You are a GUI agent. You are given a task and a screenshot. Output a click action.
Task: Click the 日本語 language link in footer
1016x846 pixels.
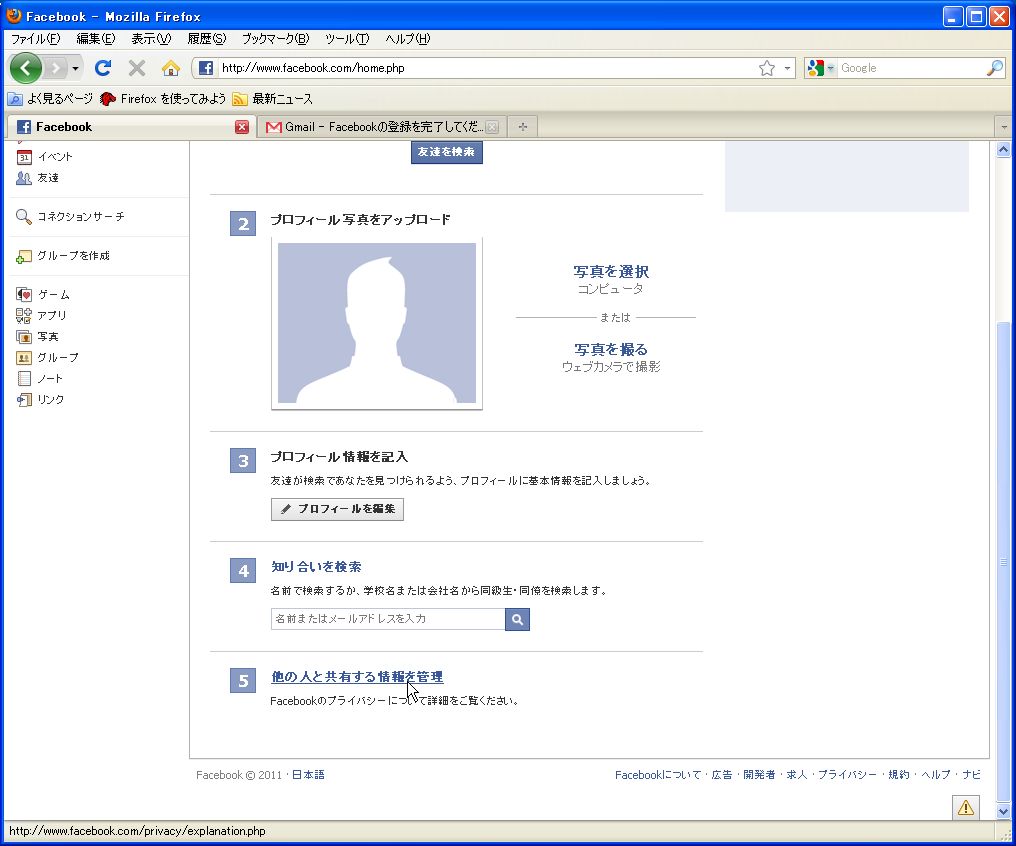pyautogui.click(x=308, y=775)
